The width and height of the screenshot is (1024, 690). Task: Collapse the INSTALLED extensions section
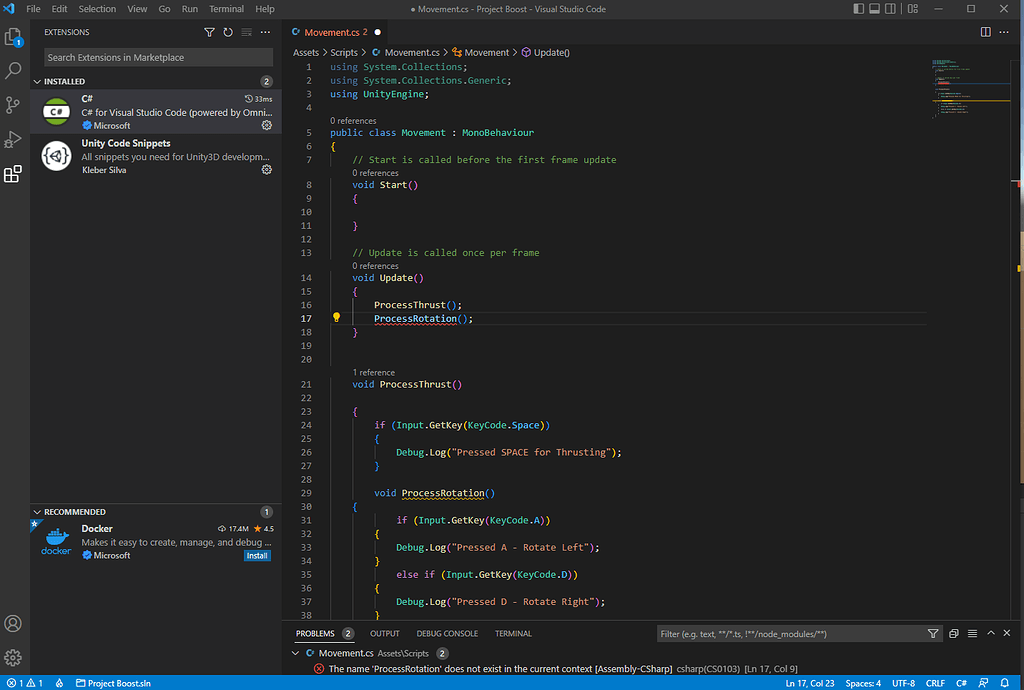click(x=37, y=80)
